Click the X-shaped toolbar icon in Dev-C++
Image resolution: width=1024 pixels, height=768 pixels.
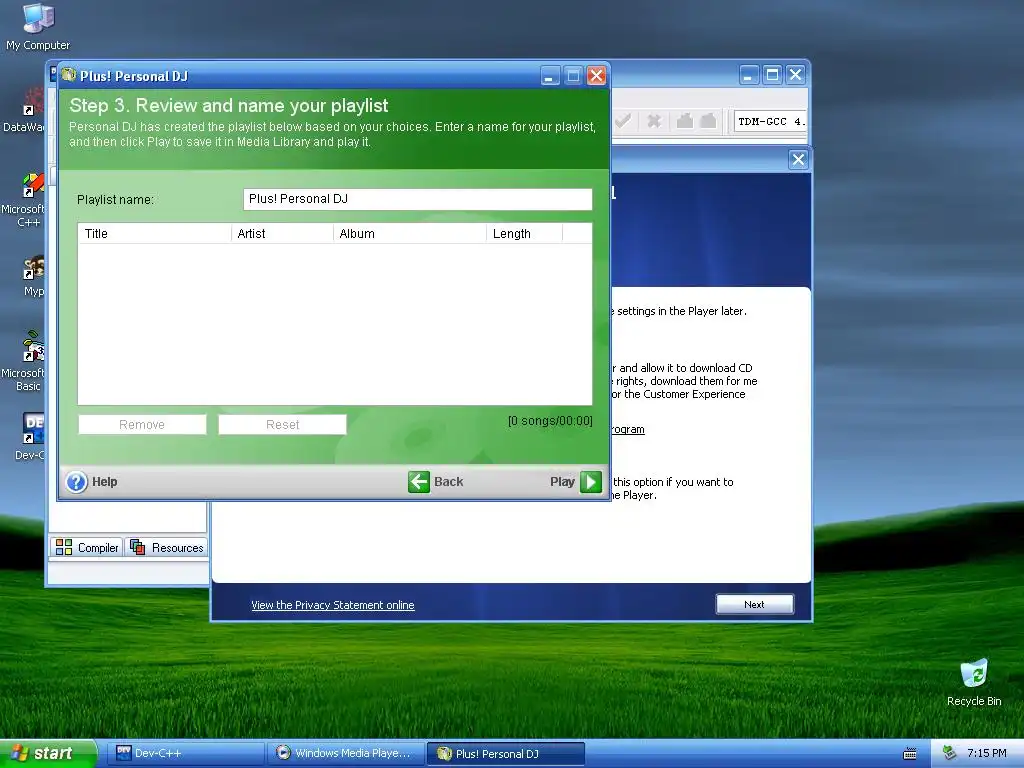[x=654, y=121]
